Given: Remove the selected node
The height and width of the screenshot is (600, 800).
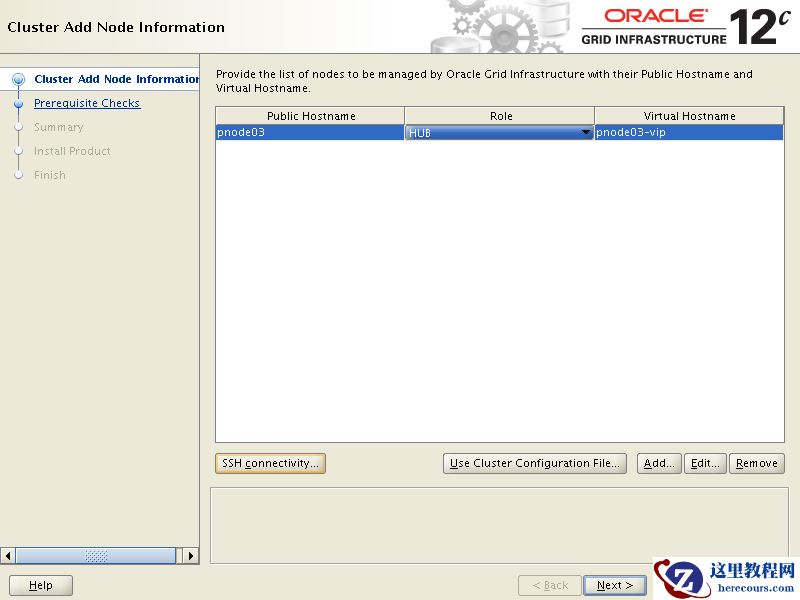Looking at the screenshot, I should pos(757,463).
